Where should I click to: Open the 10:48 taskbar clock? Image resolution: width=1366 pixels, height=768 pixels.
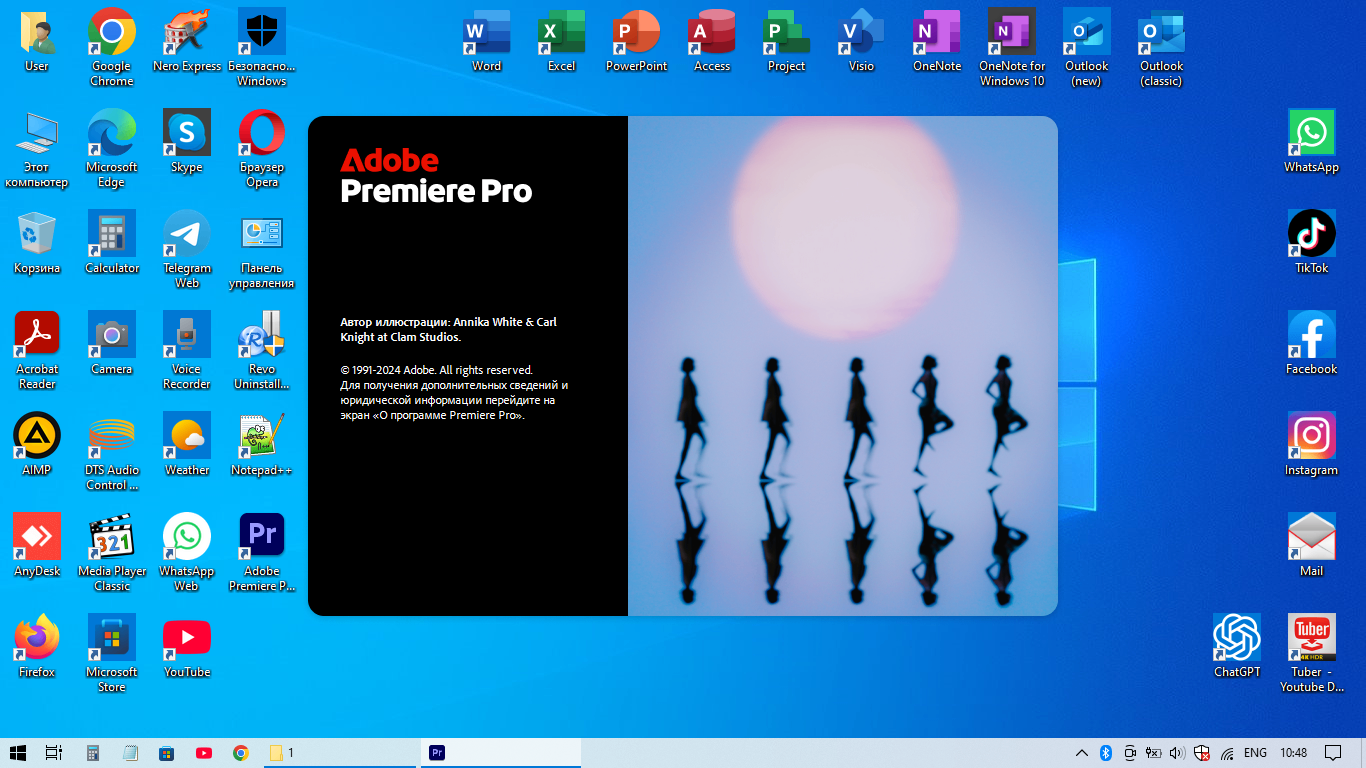point(1293,753)
